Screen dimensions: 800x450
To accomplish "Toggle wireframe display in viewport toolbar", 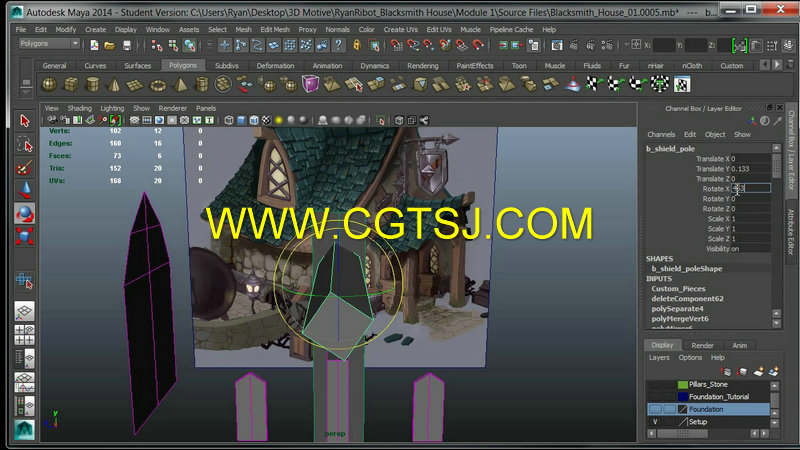I will (x=229, y=120).
